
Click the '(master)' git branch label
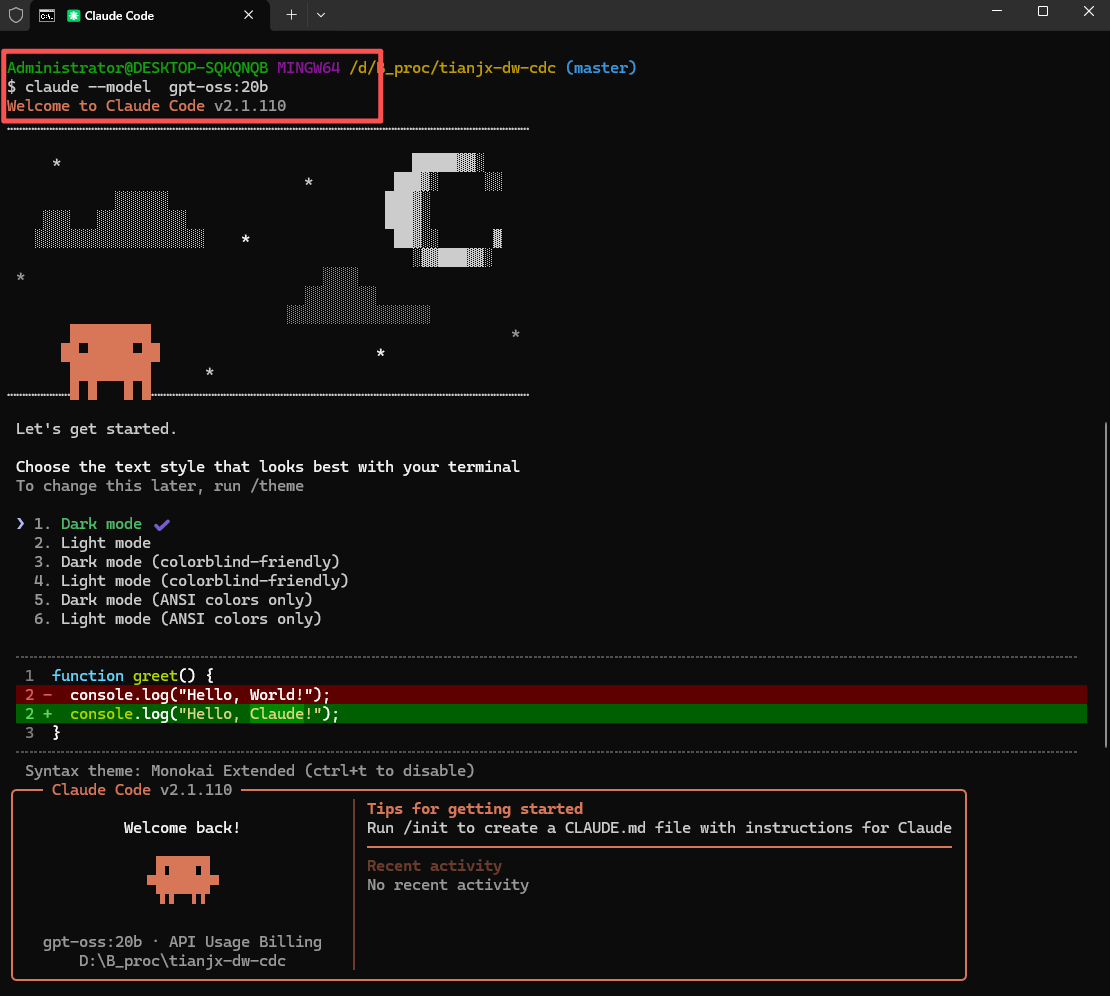(x=601, y=68)
